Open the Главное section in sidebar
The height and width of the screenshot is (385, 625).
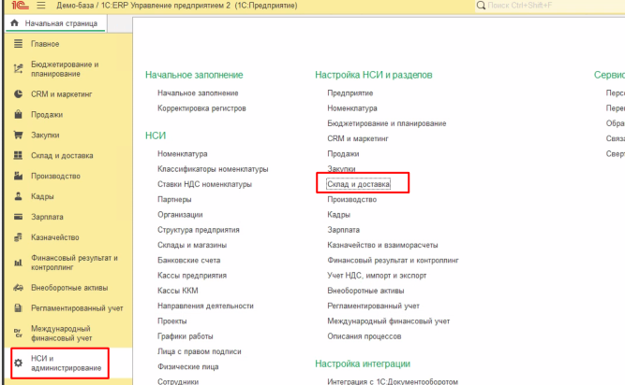pyautogui.click(x=45, y=44)
